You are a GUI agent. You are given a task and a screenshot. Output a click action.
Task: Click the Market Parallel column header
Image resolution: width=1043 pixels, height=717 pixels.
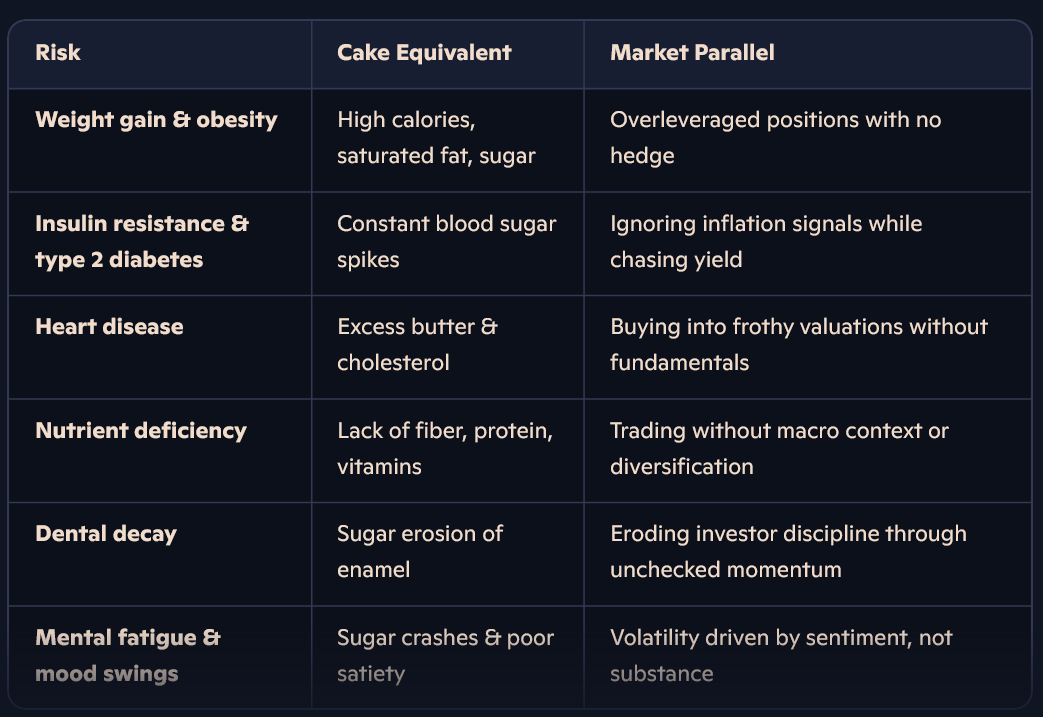pos(692,53)
